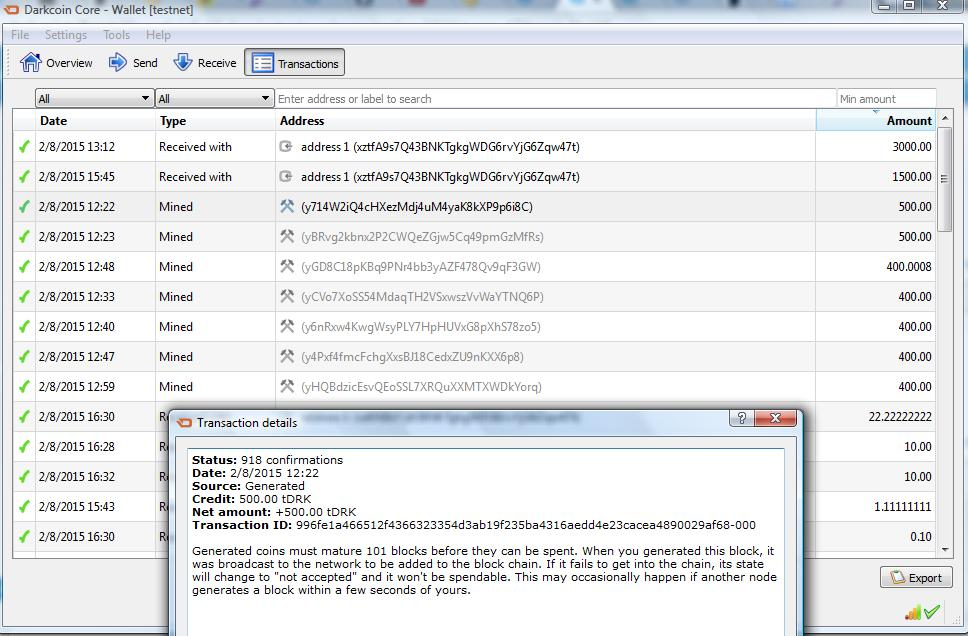Image resolution: width=968 pixels, height=636 pixels.
Task: Maximize the Darkcoin Core window
Action: tap(909, 6)
